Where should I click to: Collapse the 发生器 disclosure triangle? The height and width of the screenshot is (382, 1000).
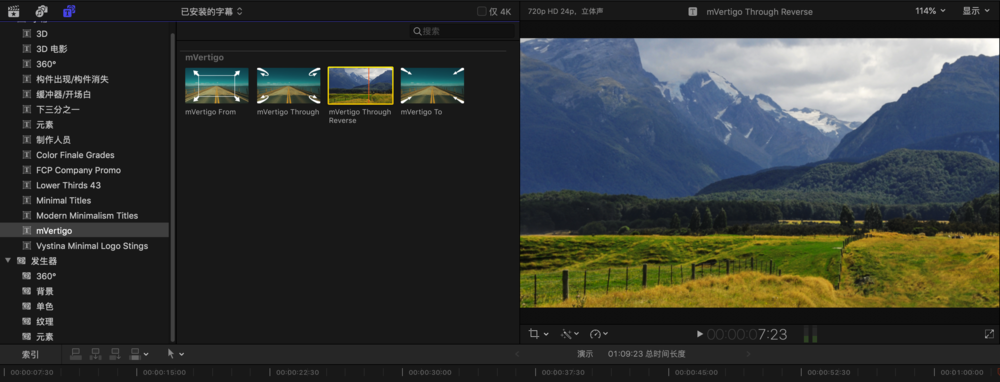(8, 261)
